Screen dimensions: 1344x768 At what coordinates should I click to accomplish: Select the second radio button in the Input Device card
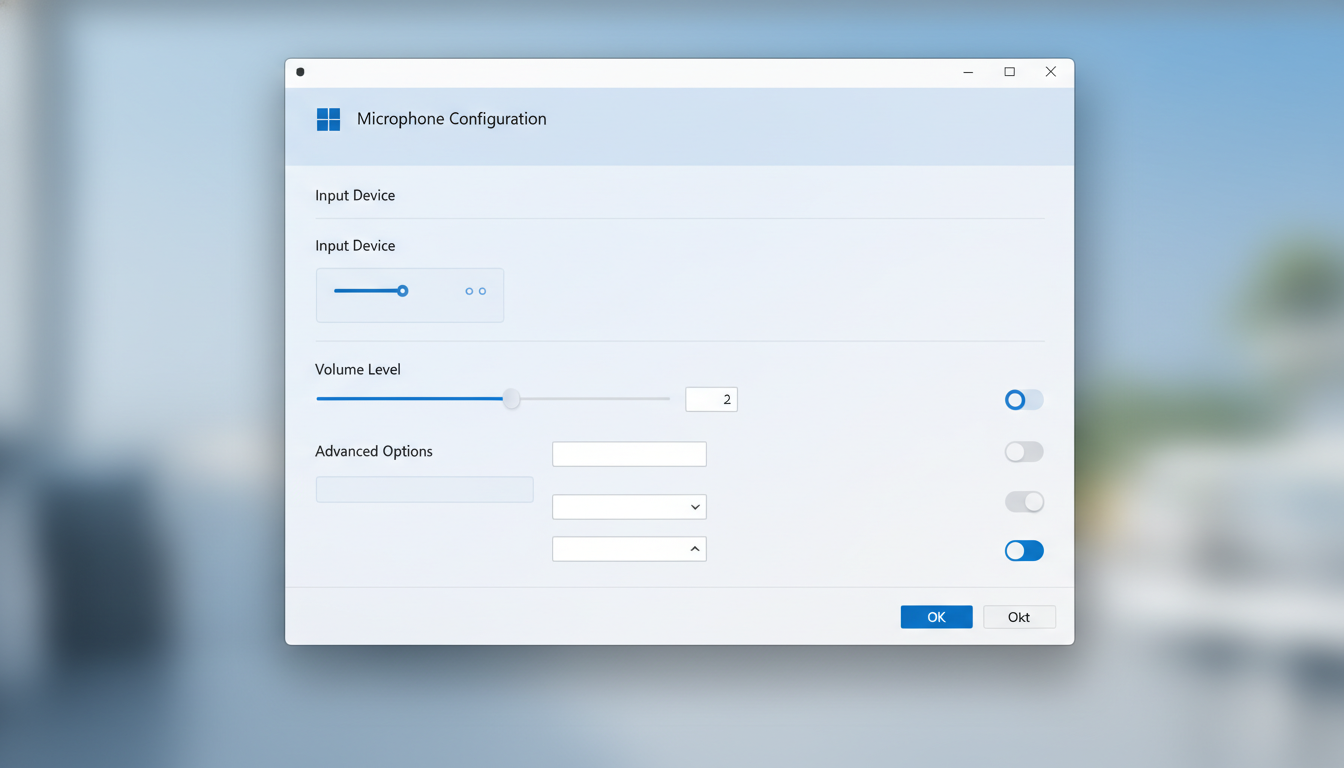point(480,290)
